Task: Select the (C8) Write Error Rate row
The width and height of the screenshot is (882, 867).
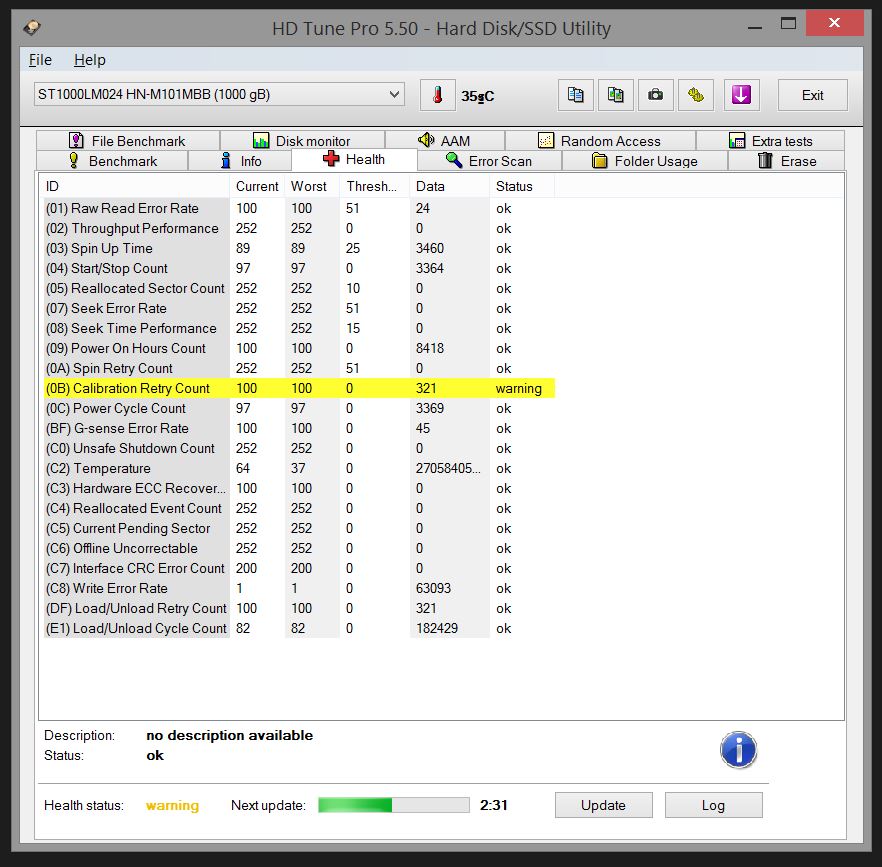Action: point(299,588)
